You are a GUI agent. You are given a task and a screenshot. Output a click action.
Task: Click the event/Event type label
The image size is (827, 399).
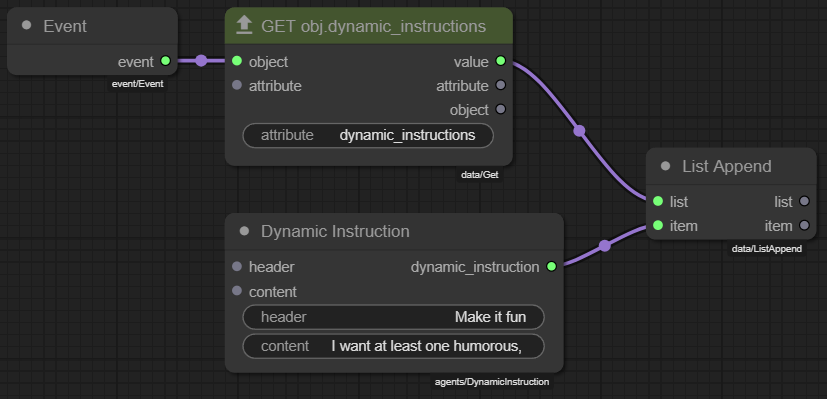pos(138,83)
